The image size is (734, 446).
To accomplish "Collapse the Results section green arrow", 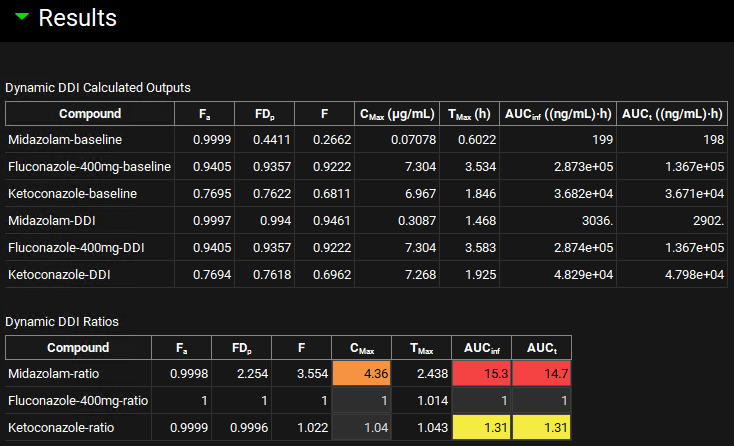I will point(21,18).
